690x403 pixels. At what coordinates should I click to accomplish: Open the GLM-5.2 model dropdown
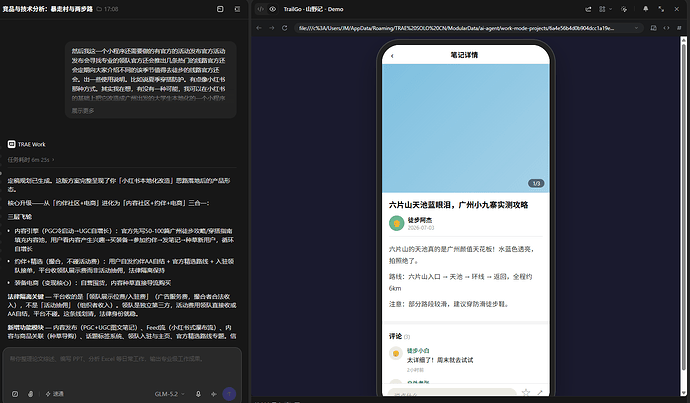point(169,394)
